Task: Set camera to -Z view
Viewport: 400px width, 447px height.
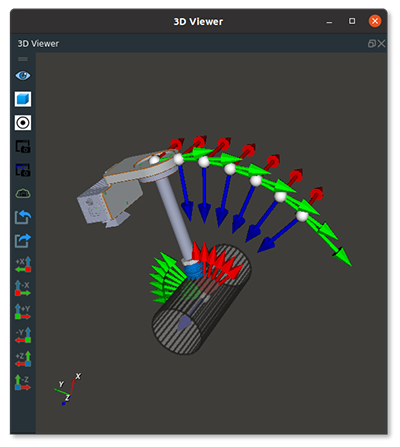Action: 23,383
